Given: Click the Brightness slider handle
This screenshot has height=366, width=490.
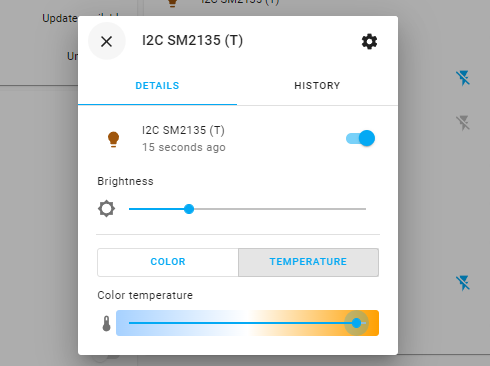Looking at the screenshot, I should click(x=189, y=209).
